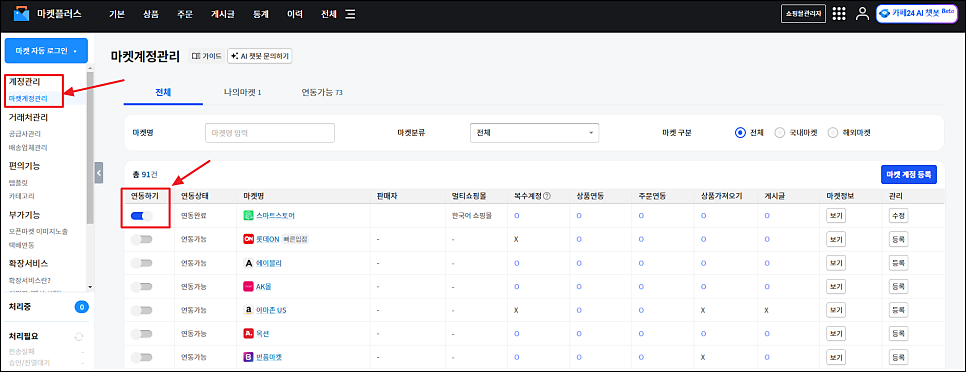Click the 전송실패 status entry

tap(21, 351)
